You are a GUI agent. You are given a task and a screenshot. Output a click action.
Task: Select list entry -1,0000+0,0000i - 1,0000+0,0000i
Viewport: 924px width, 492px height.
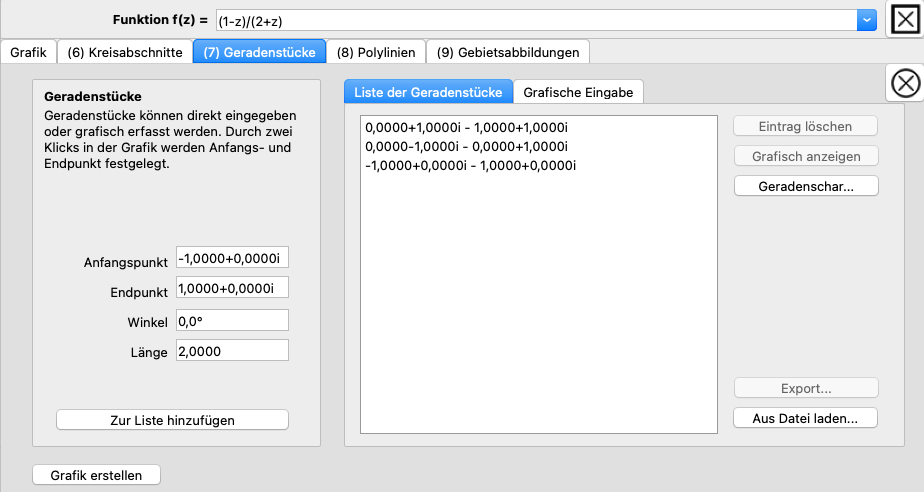(470, 165)
